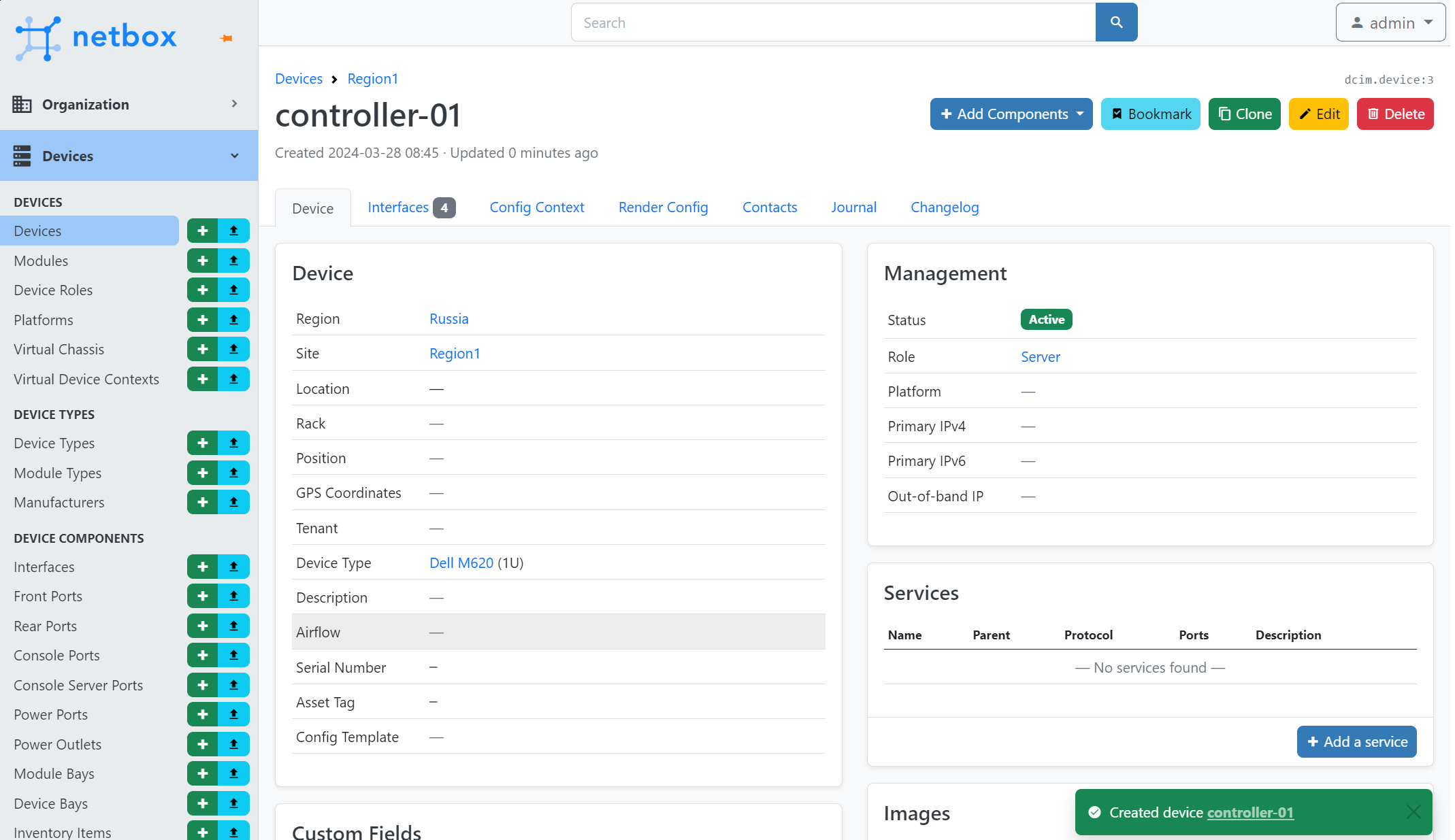
Task: Add a new Platform with plus icon
Action: click(x=203, y=320)
